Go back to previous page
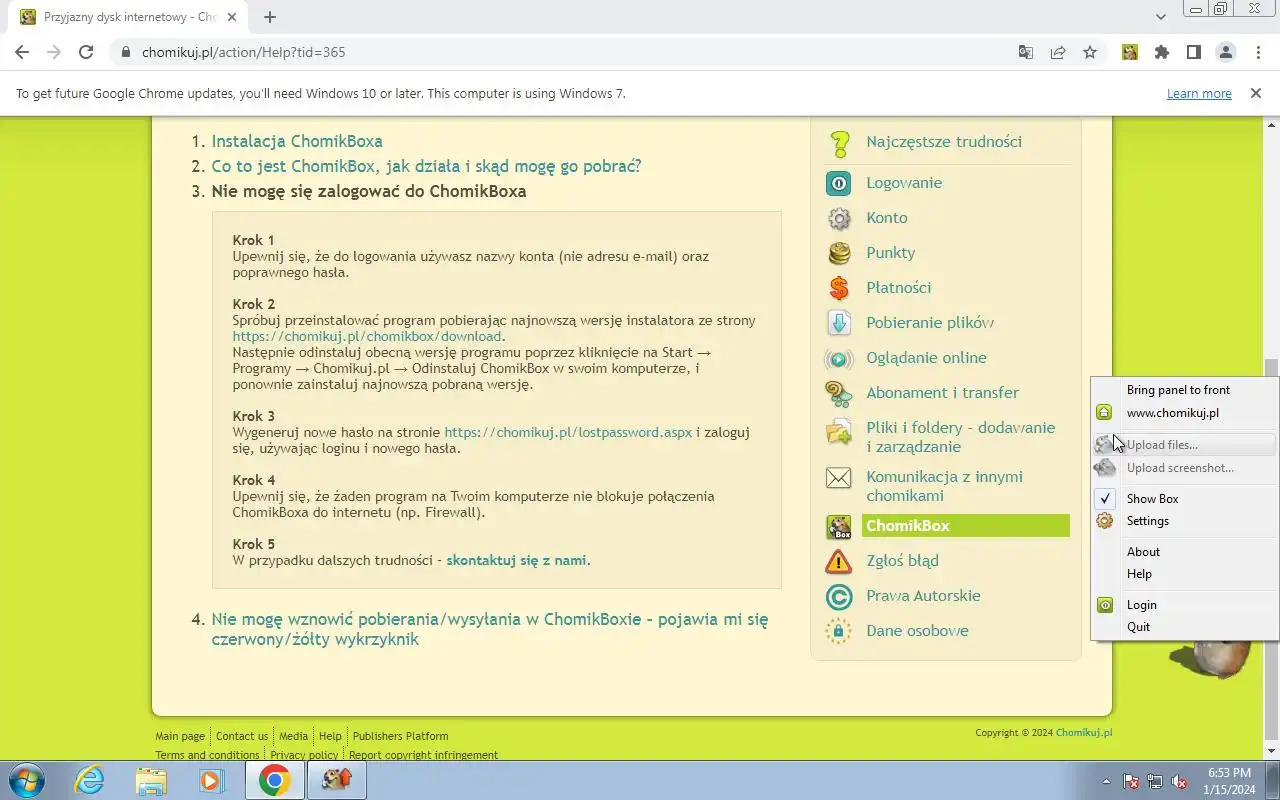This screenshot has width=1280, height=800. coord(22,52)
